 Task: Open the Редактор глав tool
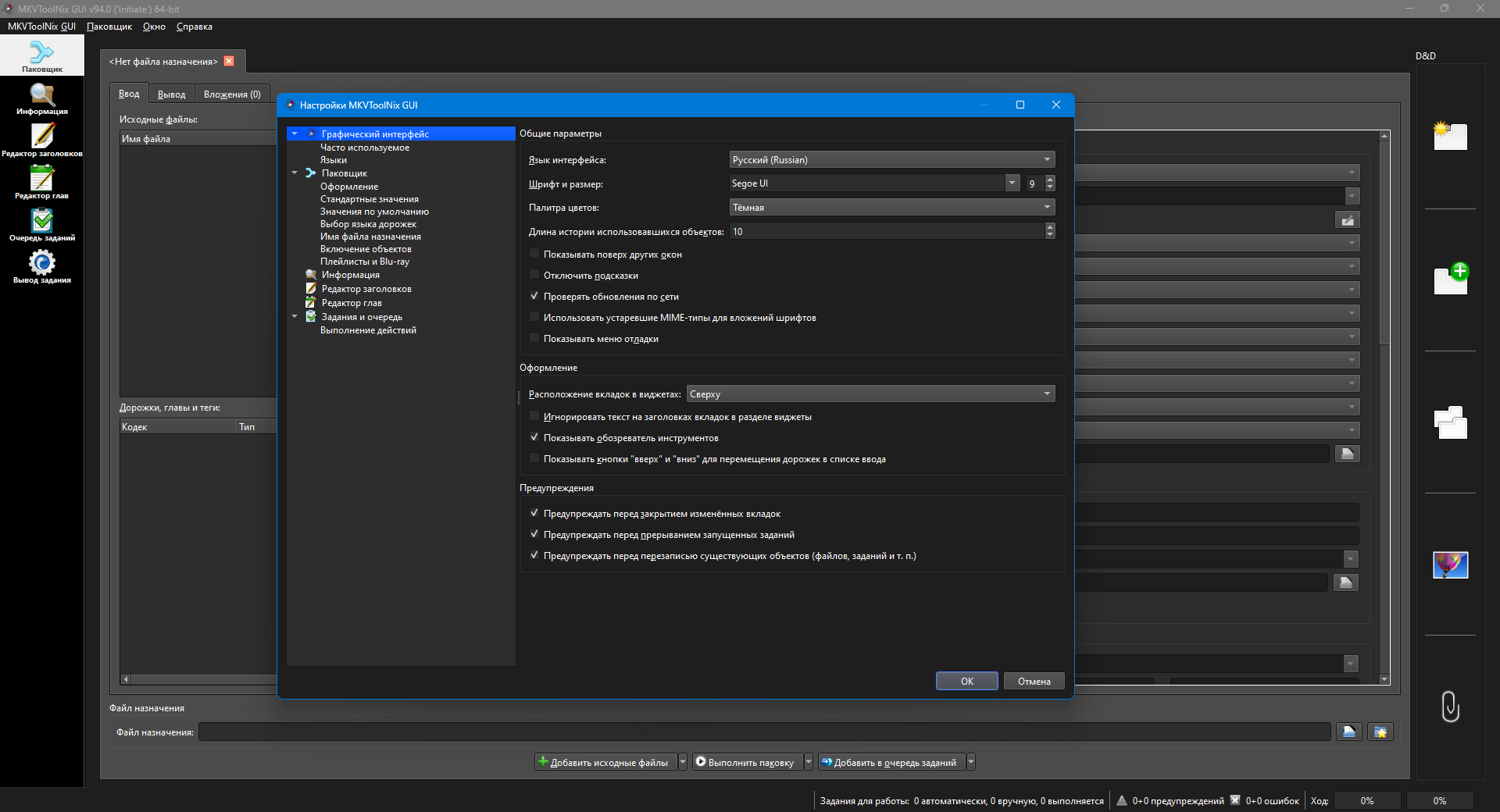42,183
